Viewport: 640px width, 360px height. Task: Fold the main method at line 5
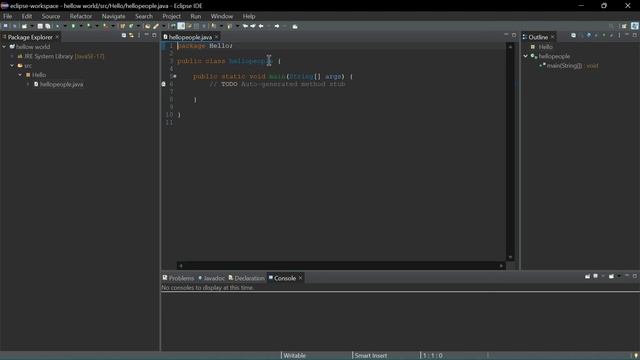[x=175, y=76]
